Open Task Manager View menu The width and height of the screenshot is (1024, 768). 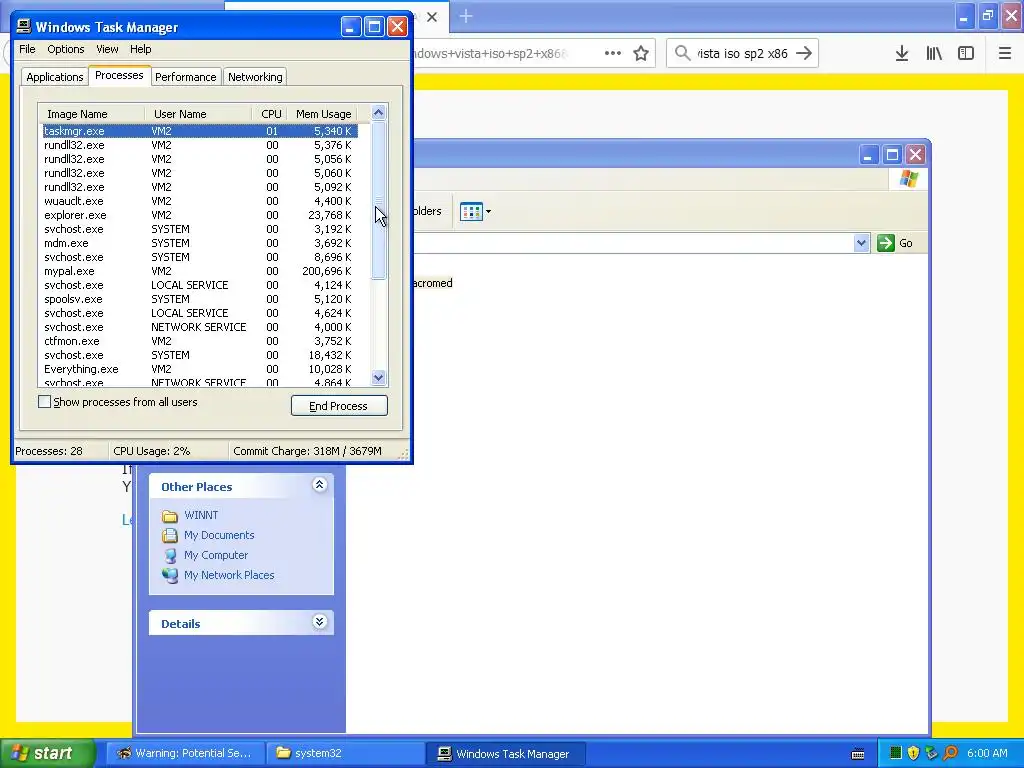click(107, 49)
